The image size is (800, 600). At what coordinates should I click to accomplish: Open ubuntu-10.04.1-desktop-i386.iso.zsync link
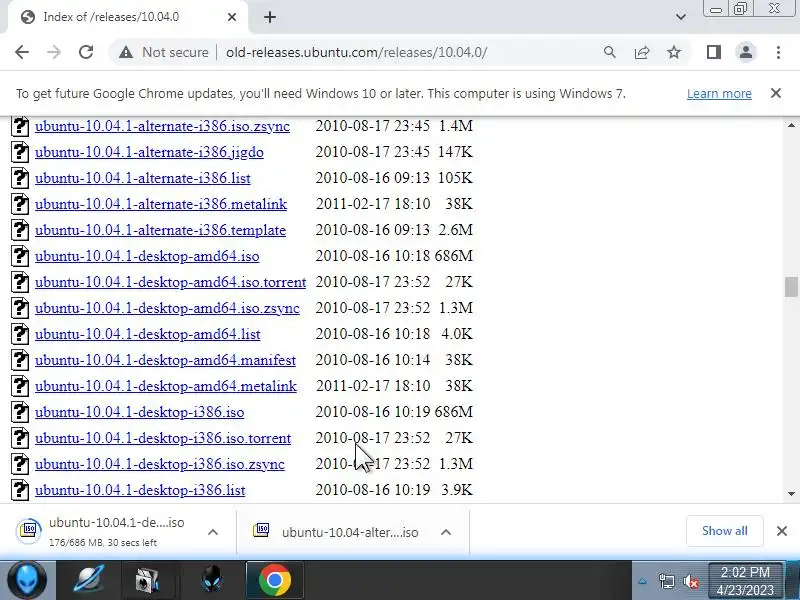[160, 464]
